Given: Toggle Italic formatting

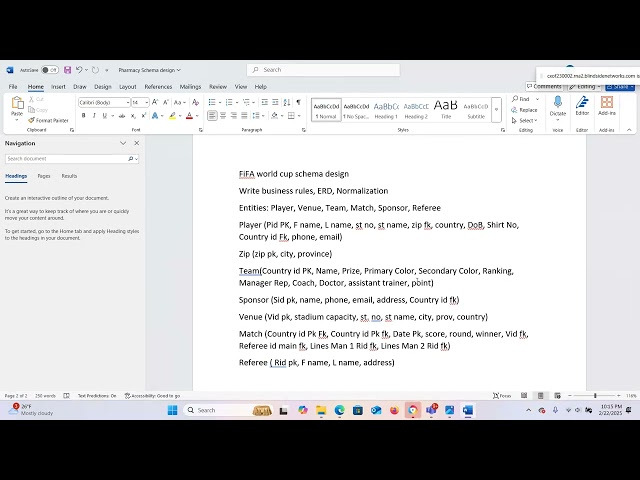Looking at the screenshot, I should click(x=94, y=116).
